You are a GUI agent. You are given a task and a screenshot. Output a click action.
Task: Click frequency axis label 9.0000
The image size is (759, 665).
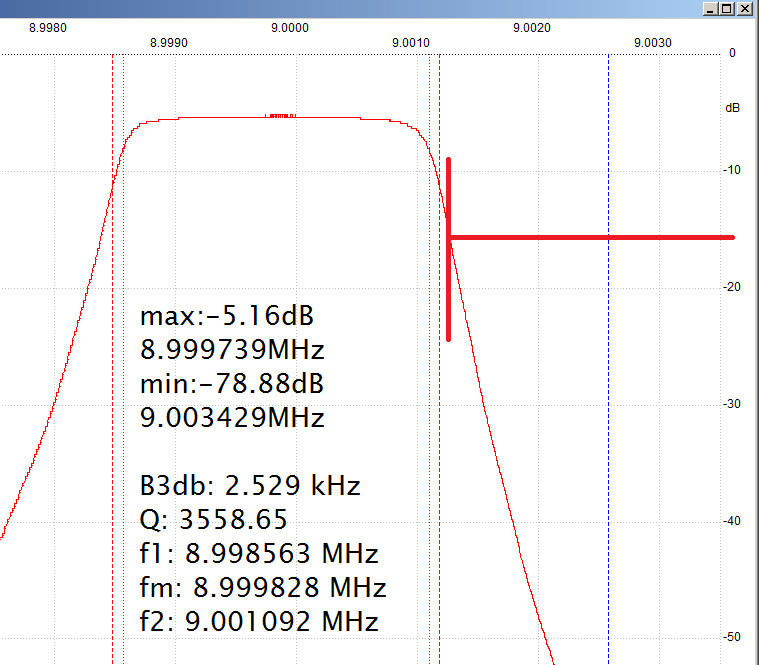289,28
